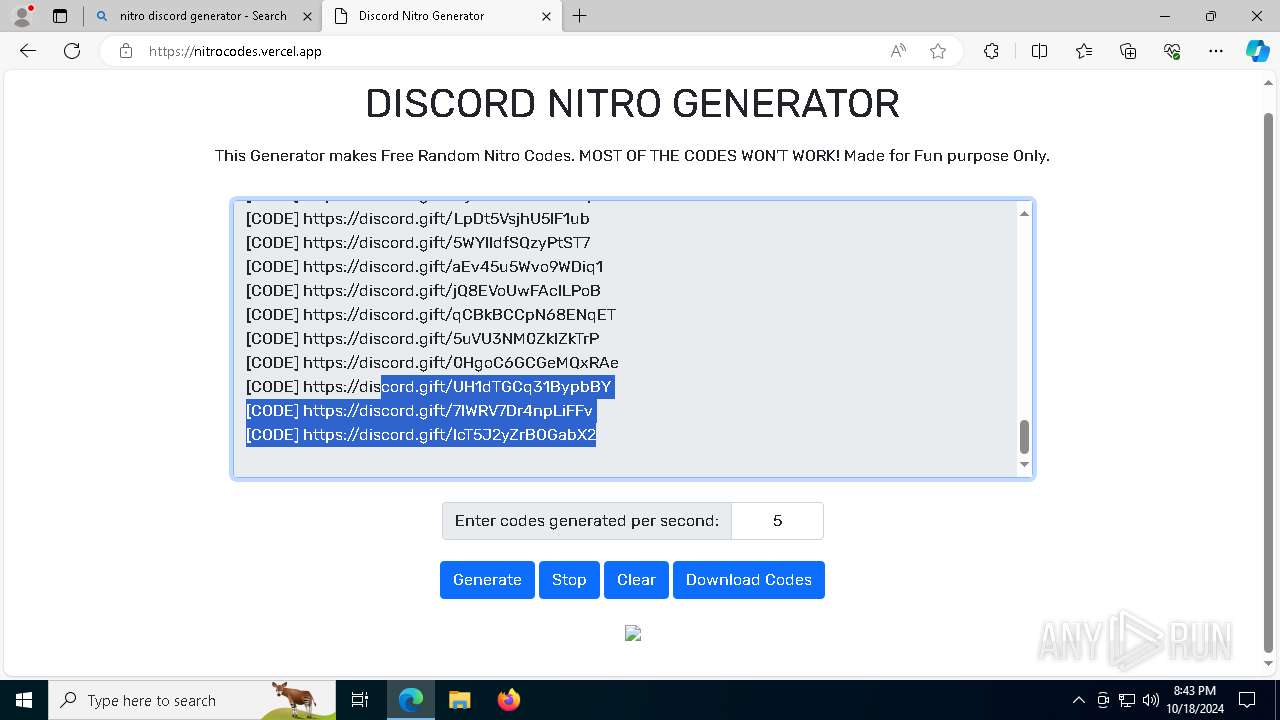Open volume control tray icon
The height and width of the screenshot is (720, 1280).
(x=1150, y=700)
